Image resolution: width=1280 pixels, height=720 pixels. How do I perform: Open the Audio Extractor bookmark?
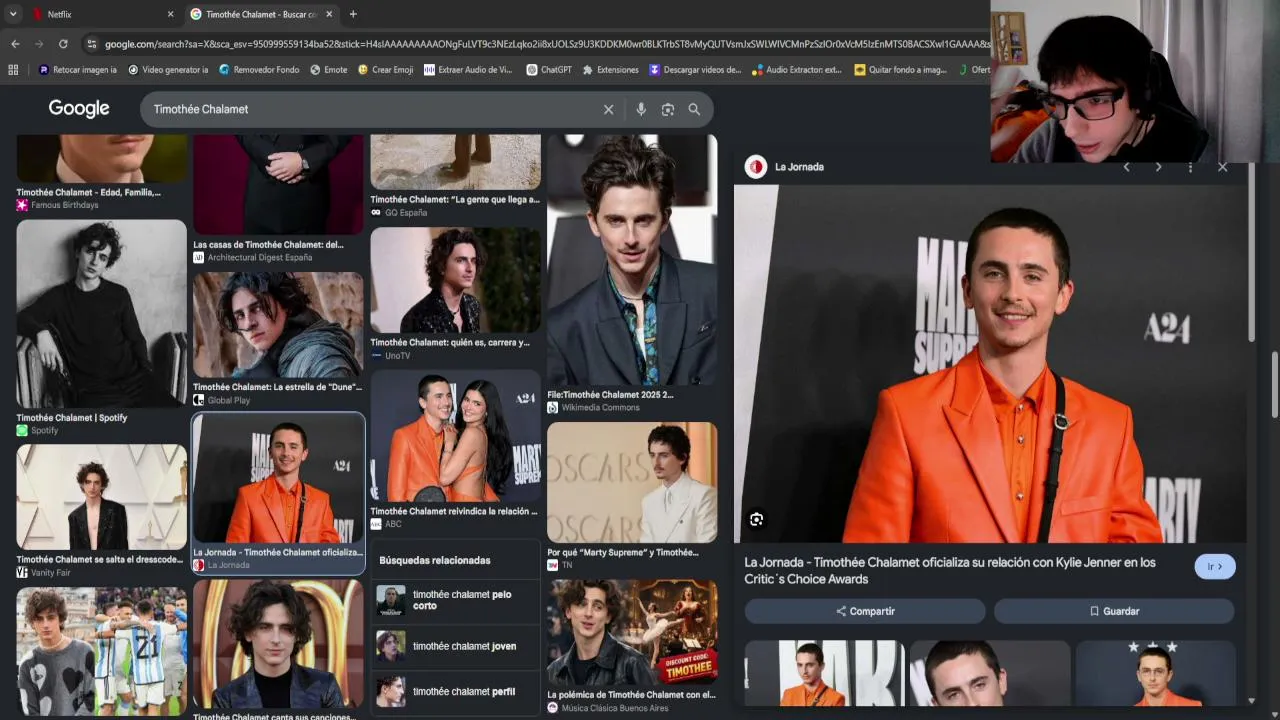pyautogui.click(x=798, y=70)
